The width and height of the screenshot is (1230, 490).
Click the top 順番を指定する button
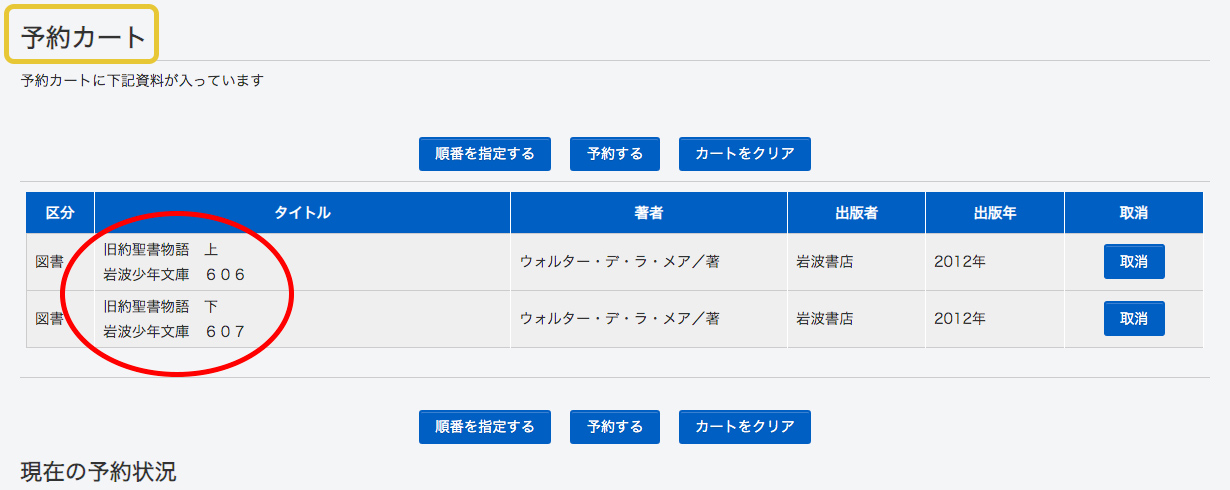tap(485, 154)
